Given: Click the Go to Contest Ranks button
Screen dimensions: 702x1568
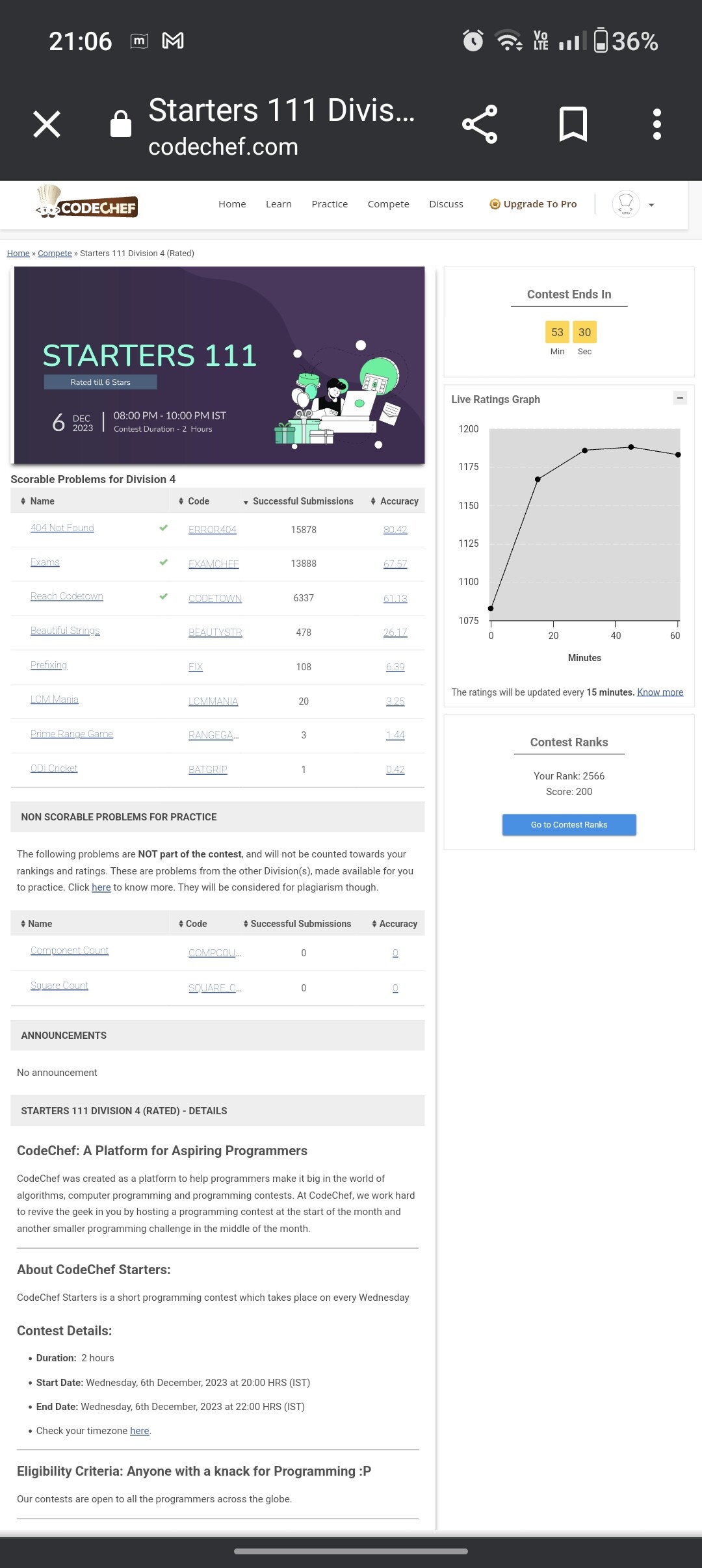Looking at the screenshot, I should coord(569,825).
